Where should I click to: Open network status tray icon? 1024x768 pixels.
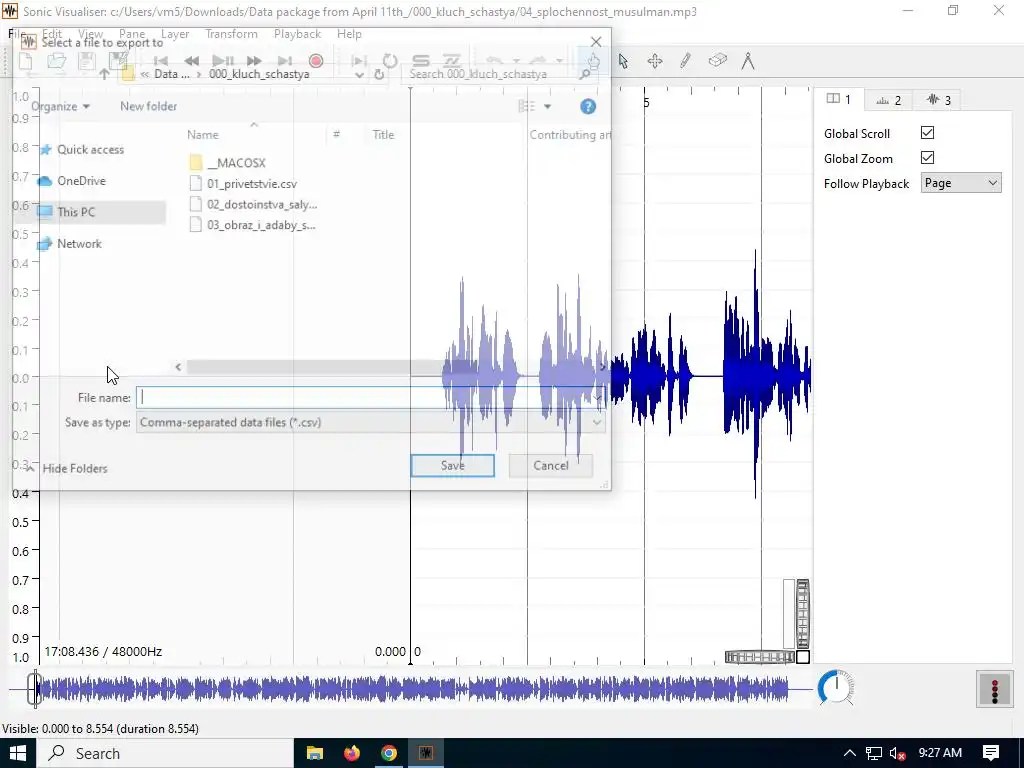pyautogui.click(x=874, y=754)
